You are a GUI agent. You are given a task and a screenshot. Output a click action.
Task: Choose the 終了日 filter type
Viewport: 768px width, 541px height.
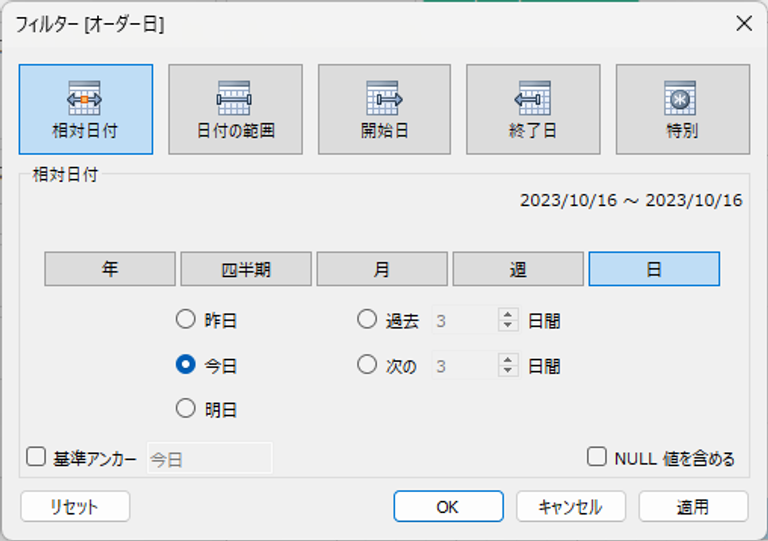tap(533, 109)
